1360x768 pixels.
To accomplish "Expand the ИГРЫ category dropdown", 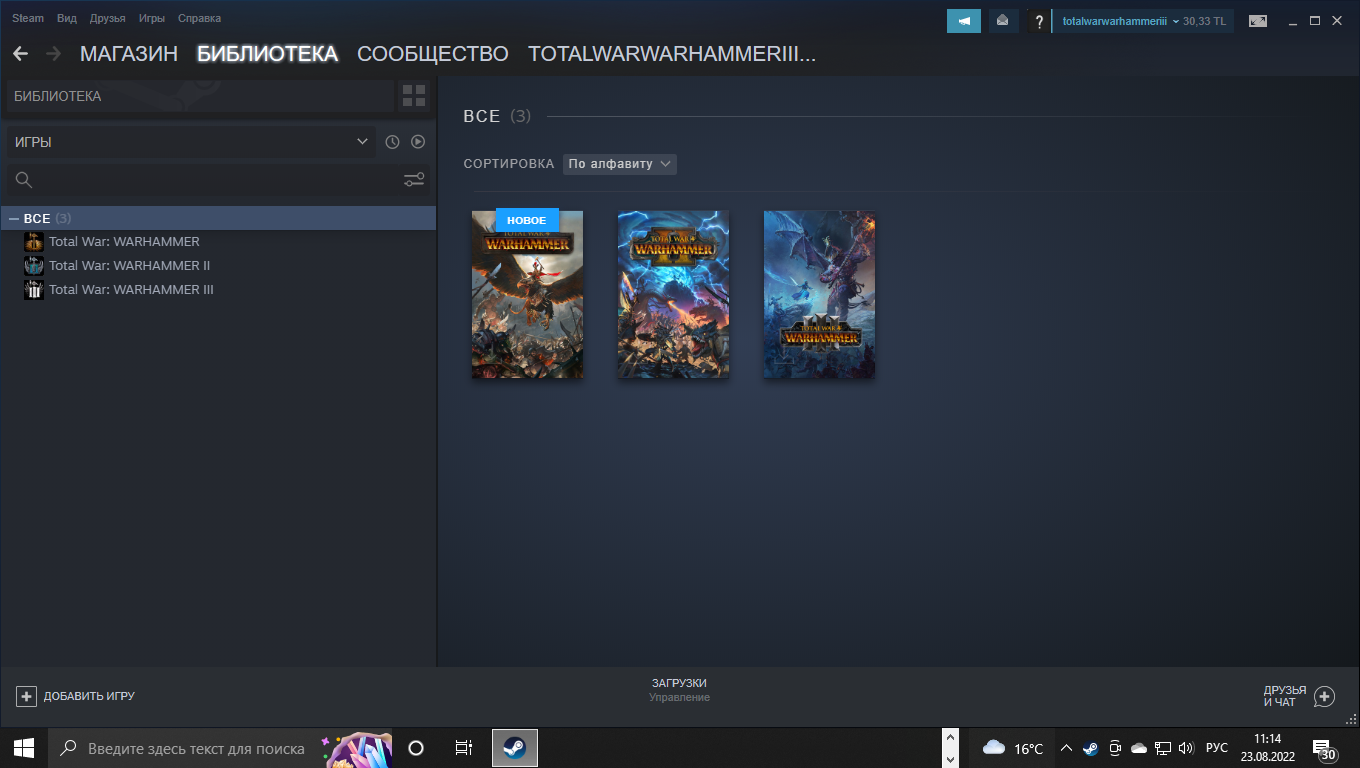I will pyautogui.click(x=191, y=142).
